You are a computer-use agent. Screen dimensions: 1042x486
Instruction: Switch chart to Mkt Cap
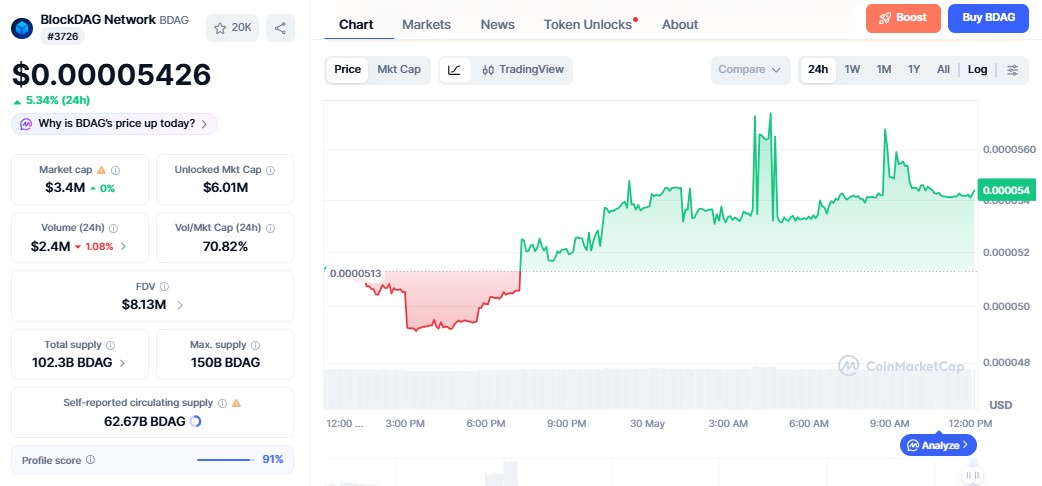point(399,70)
